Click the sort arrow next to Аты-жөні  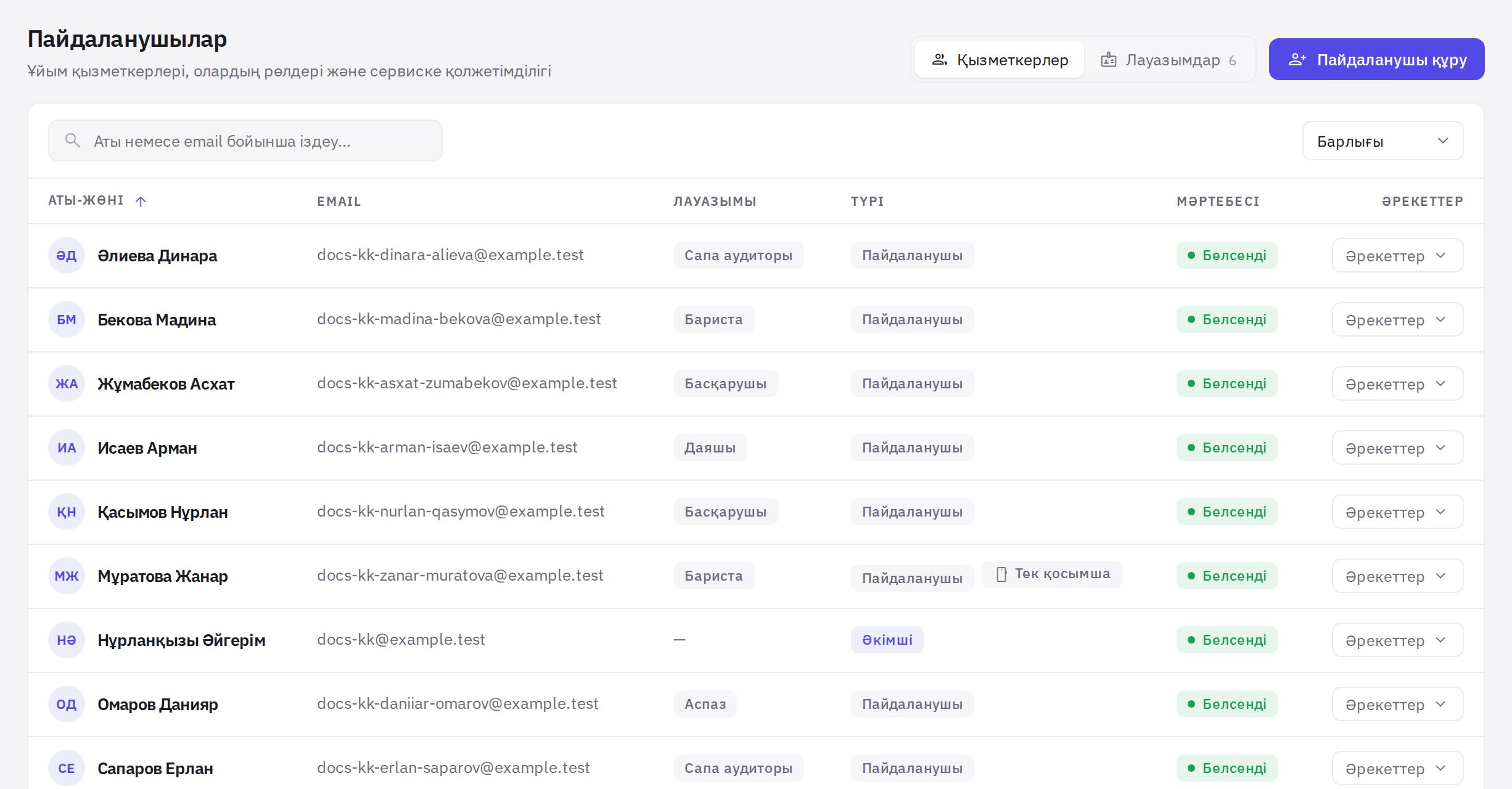141,201
